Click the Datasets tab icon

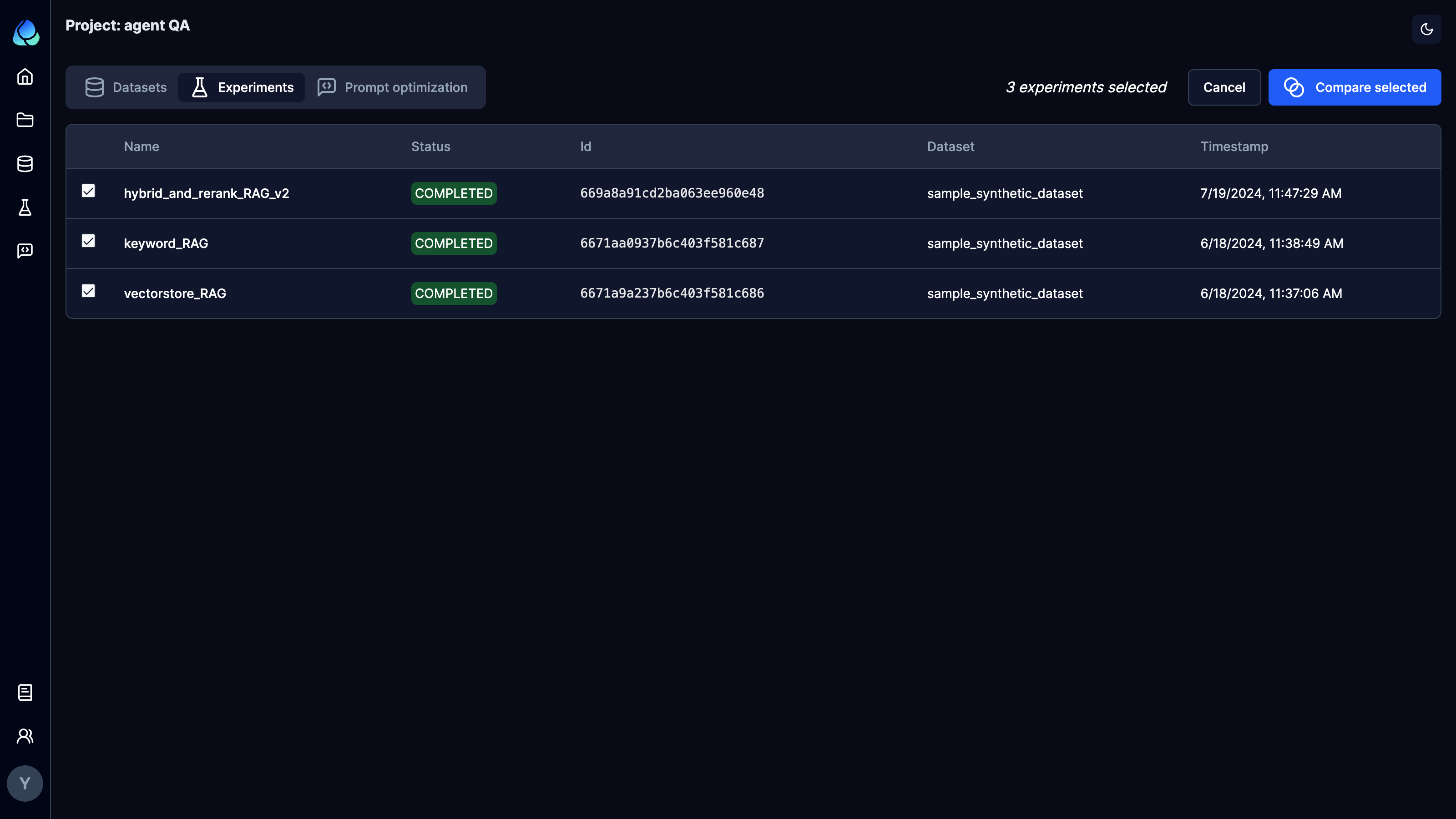click(94, 87)
